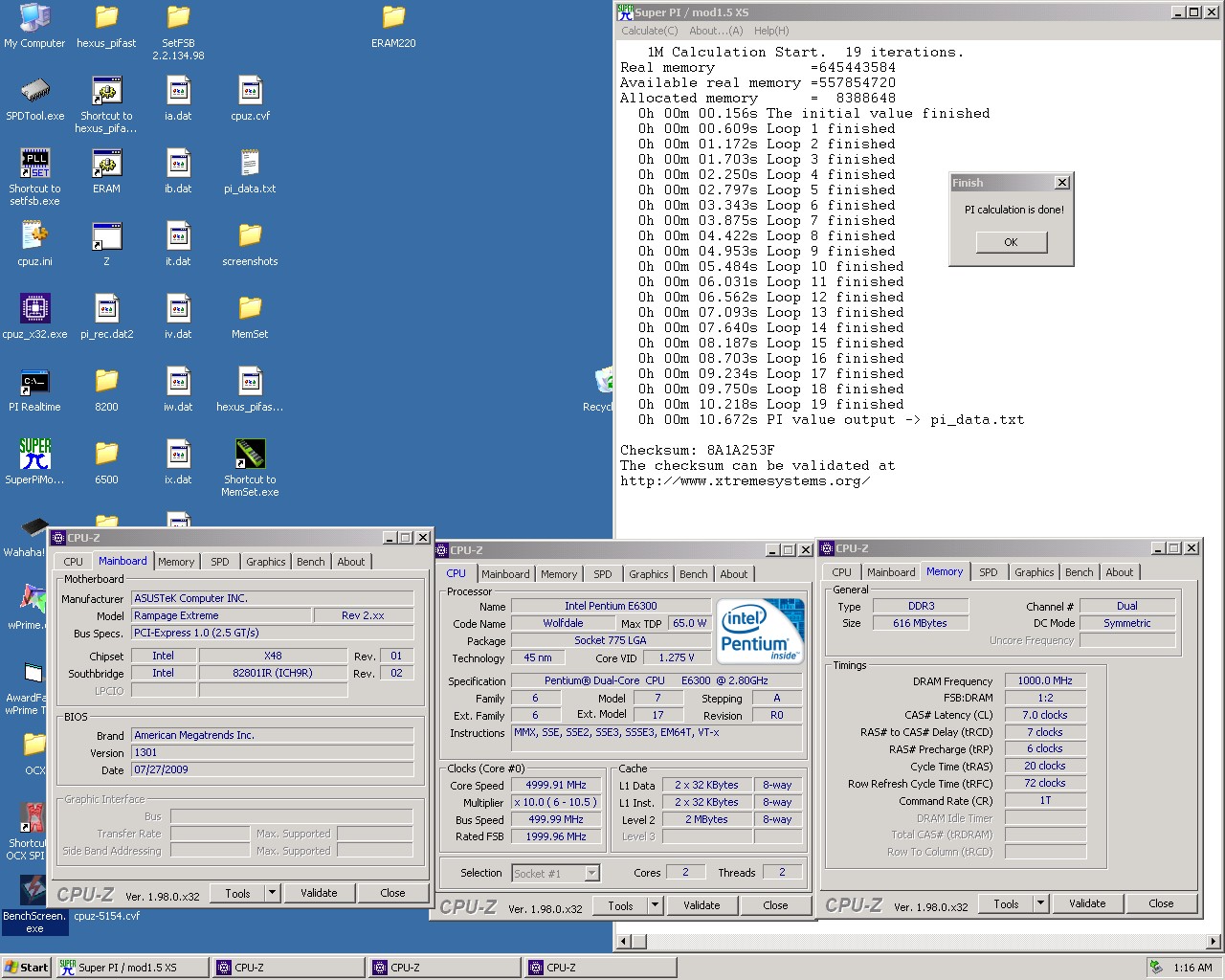The image size is (1225, 980).
Task: Click Checksum 8A1A253F line in Super PI
Action: tap(698, 450)
